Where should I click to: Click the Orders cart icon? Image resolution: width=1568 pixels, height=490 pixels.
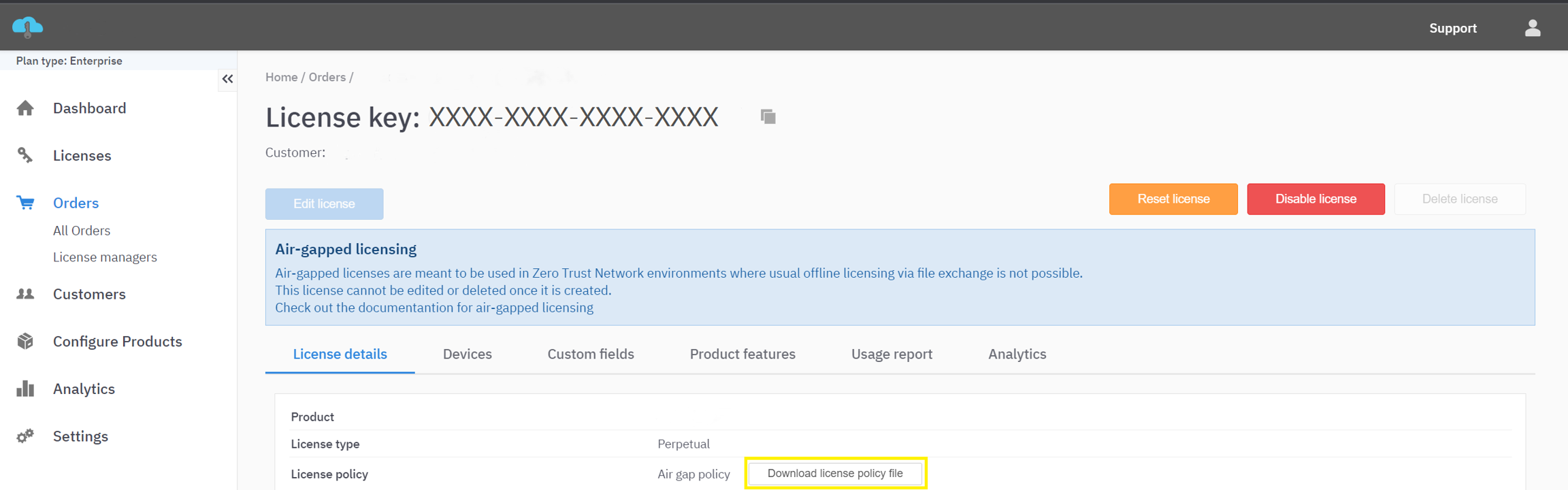tap(25, 203)
